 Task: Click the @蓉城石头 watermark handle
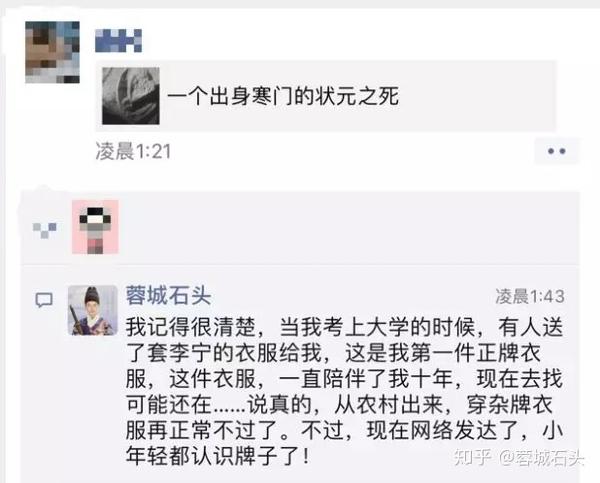pos(541,457)
